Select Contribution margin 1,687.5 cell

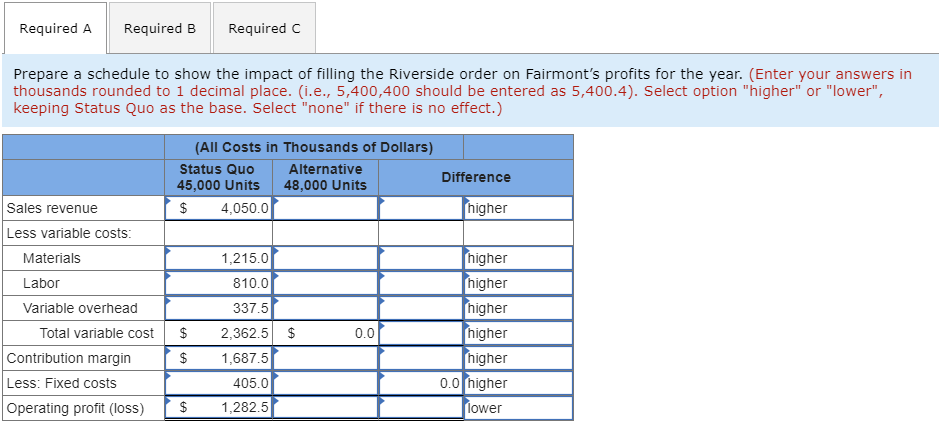click(218, 358)
